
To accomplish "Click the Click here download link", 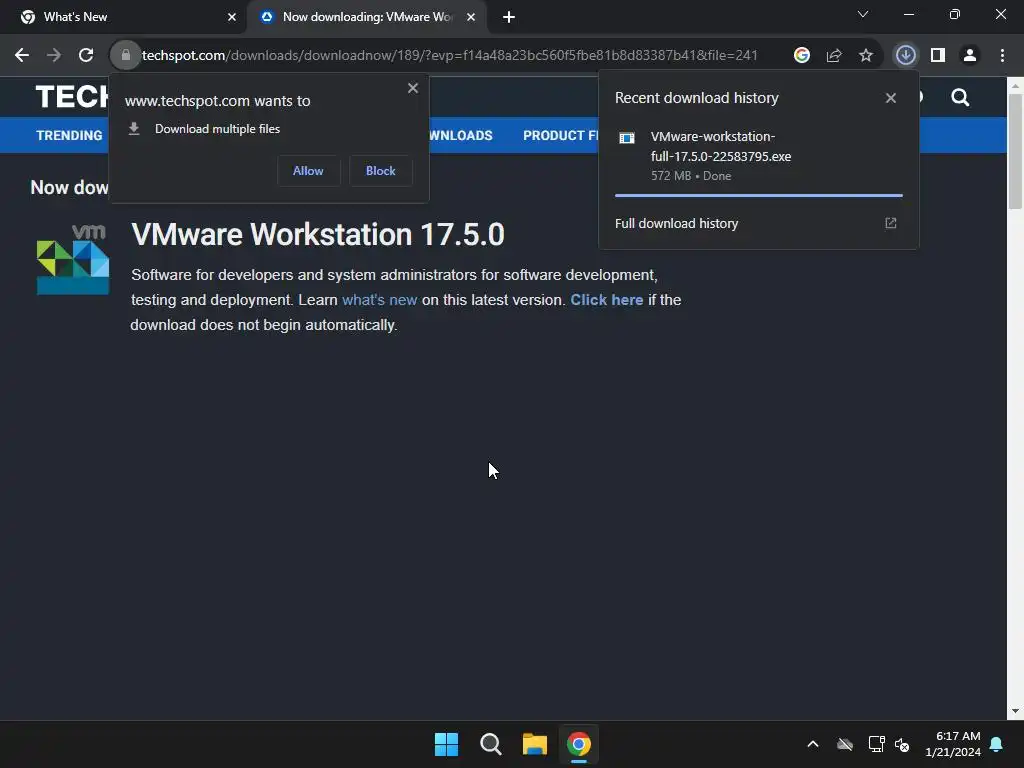I will pyautogui.click(x=607, y=300).
